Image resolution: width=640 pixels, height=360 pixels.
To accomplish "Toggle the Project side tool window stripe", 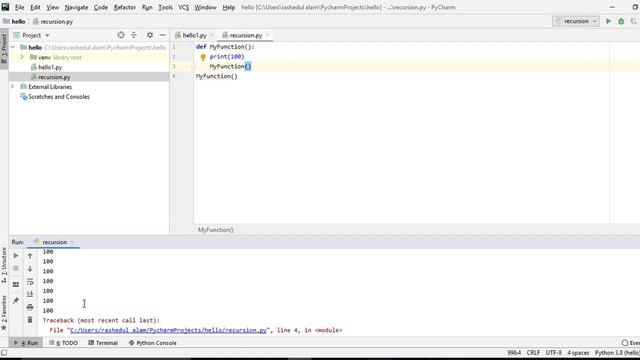I will [x=4, y=48].
